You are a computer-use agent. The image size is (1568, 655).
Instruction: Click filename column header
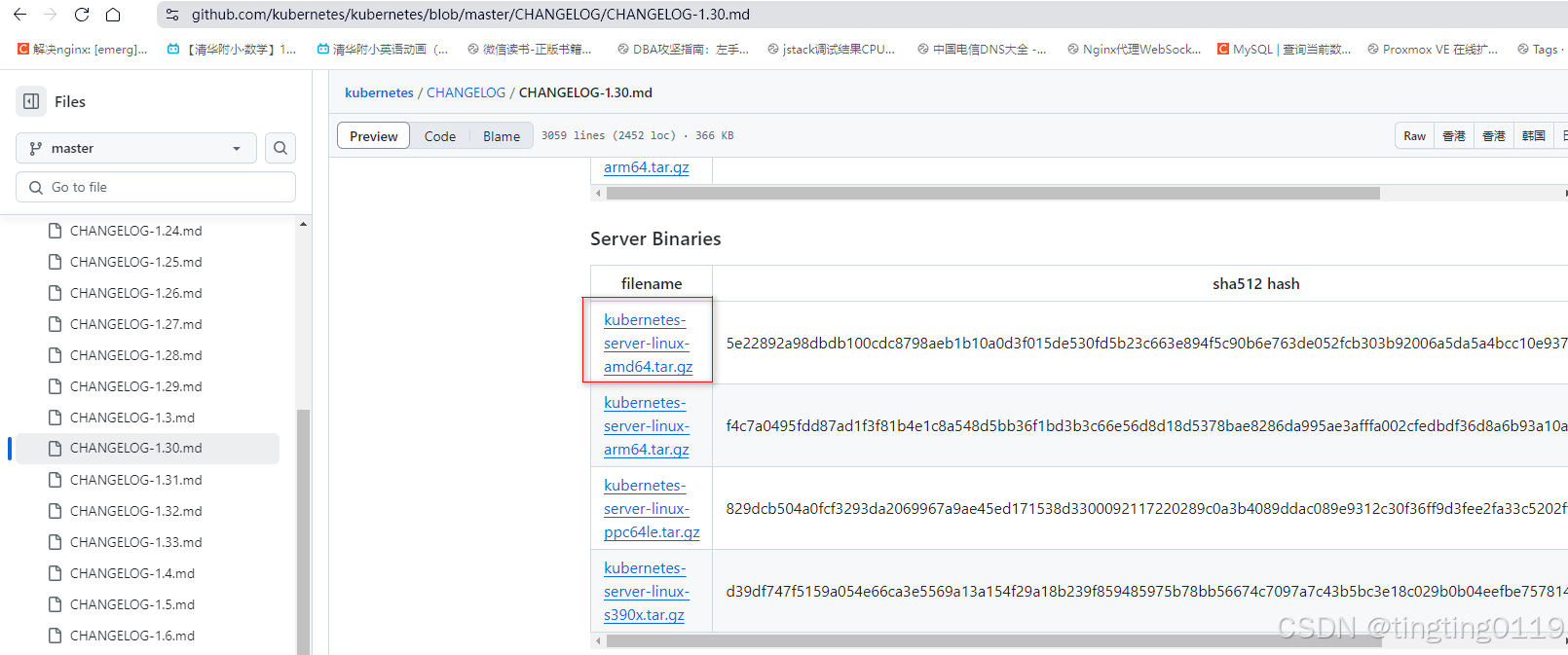click(652, 283)
